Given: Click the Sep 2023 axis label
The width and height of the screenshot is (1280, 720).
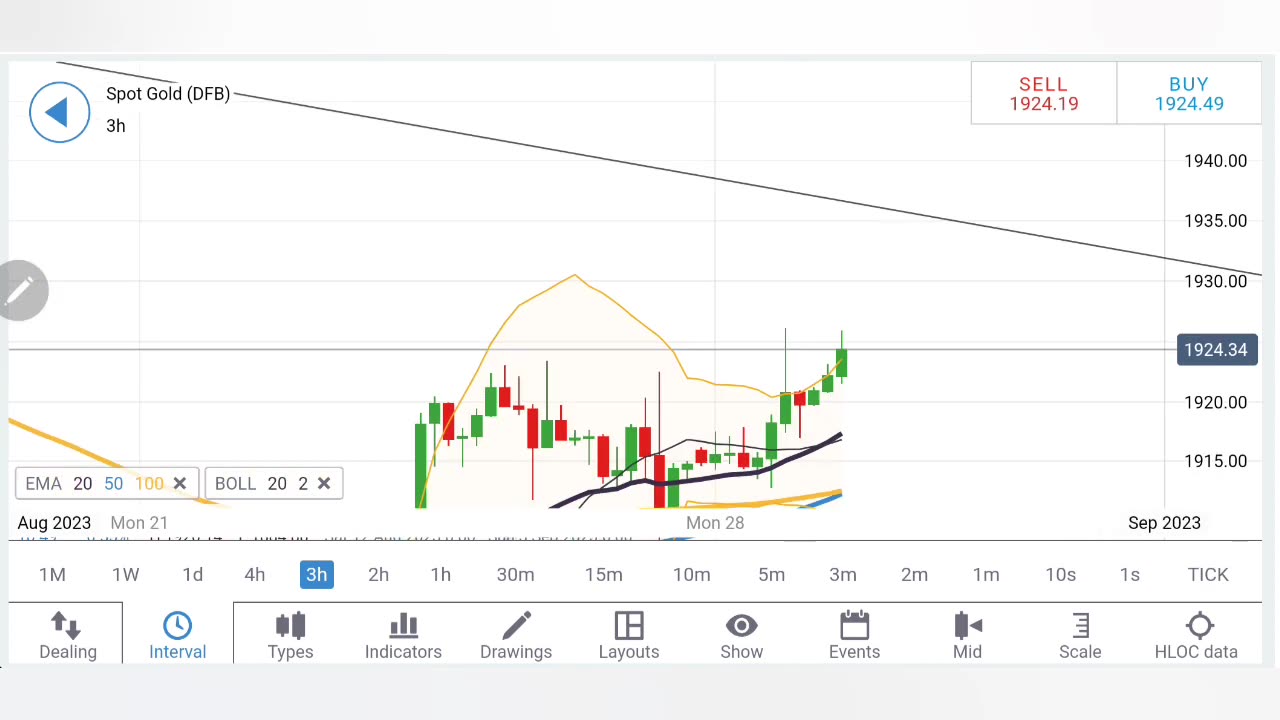Looking at the screenshot, I should click(x=1164, y=523).
